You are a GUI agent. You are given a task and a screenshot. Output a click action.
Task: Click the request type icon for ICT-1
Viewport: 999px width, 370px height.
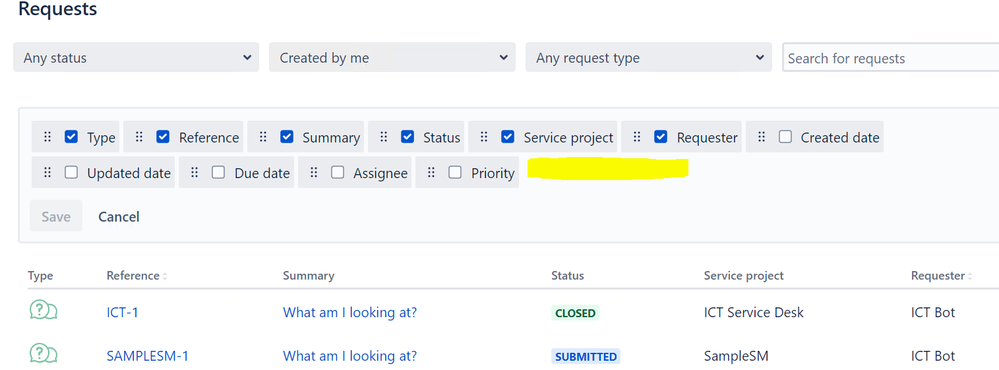(43, 310)
